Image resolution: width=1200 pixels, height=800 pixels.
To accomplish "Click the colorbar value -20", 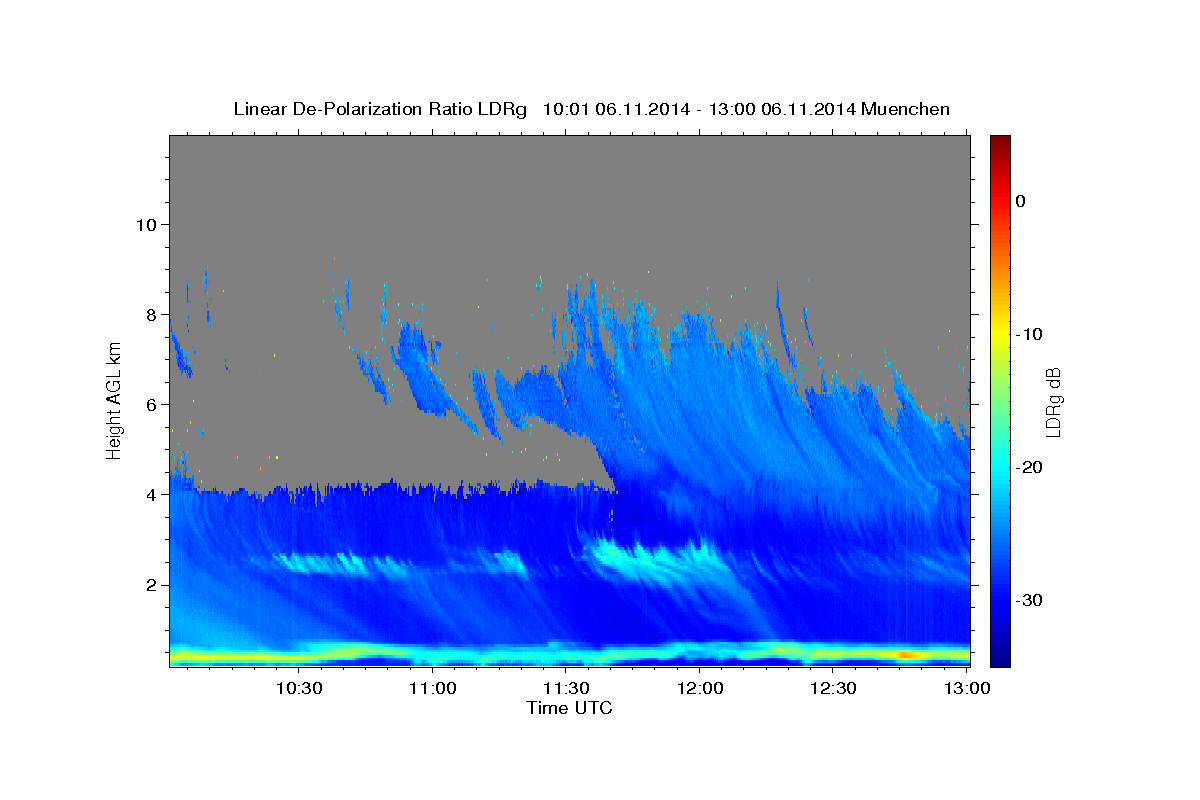I will [x=1030, y=467].
